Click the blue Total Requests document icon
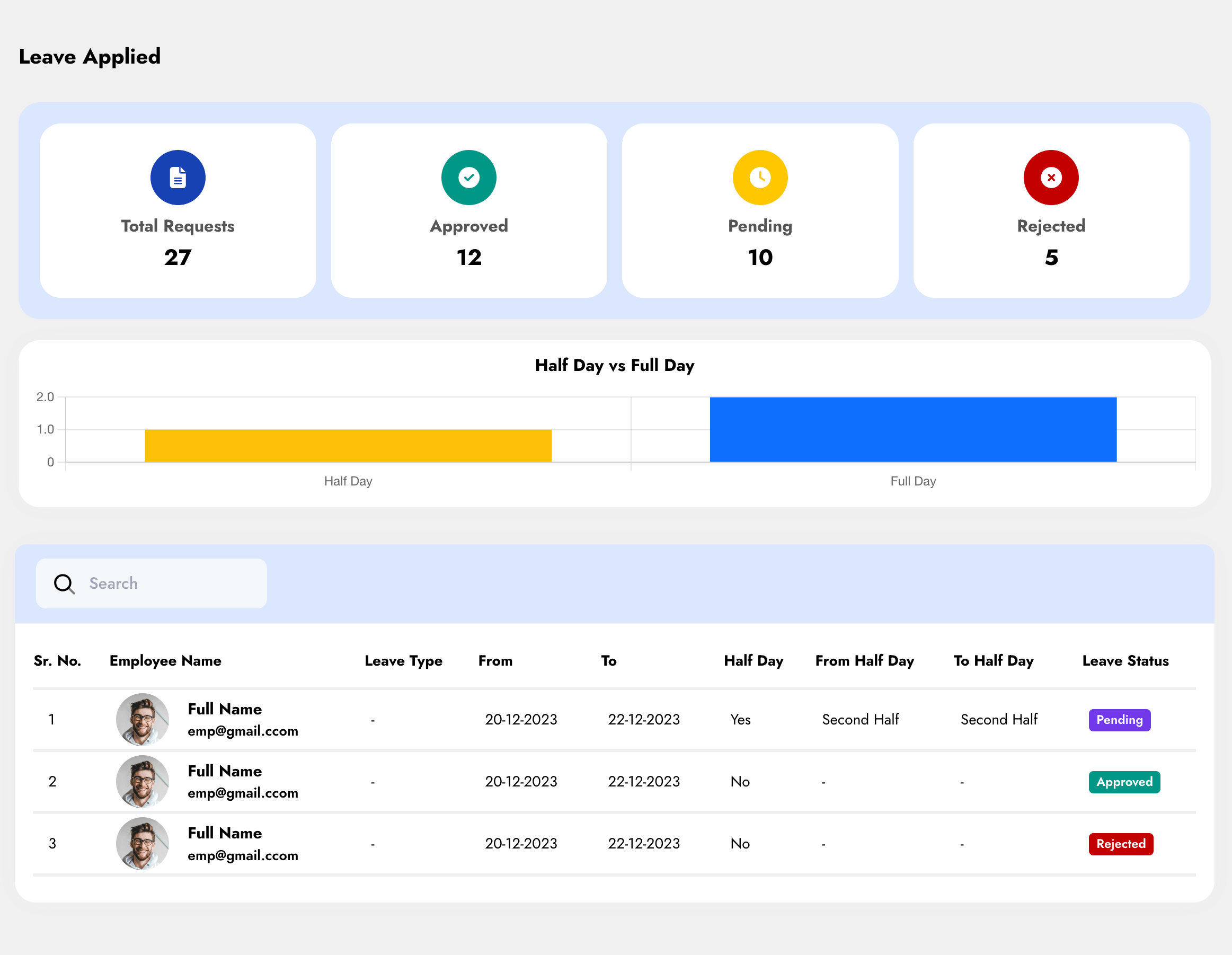 pyautogui.click(x=178, y=177)
